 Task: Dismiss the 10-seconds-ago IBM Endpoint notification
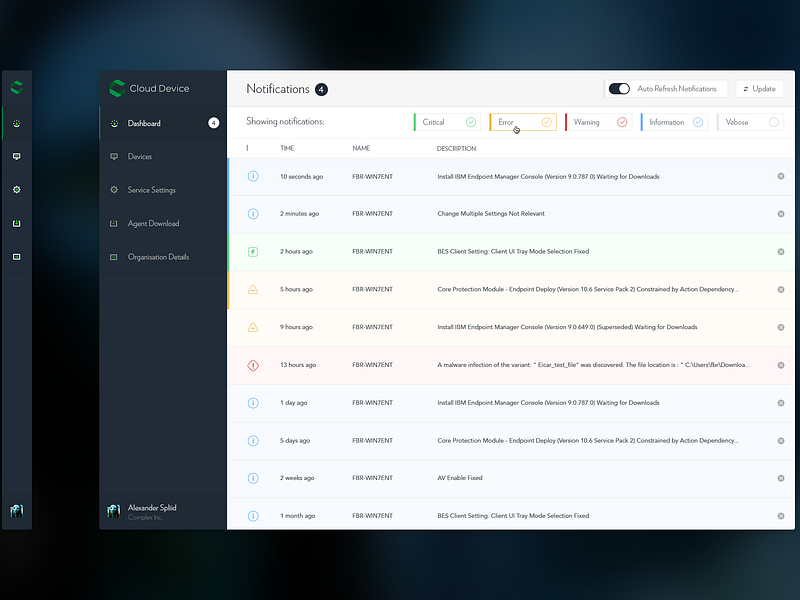click(x=781, y=176)
